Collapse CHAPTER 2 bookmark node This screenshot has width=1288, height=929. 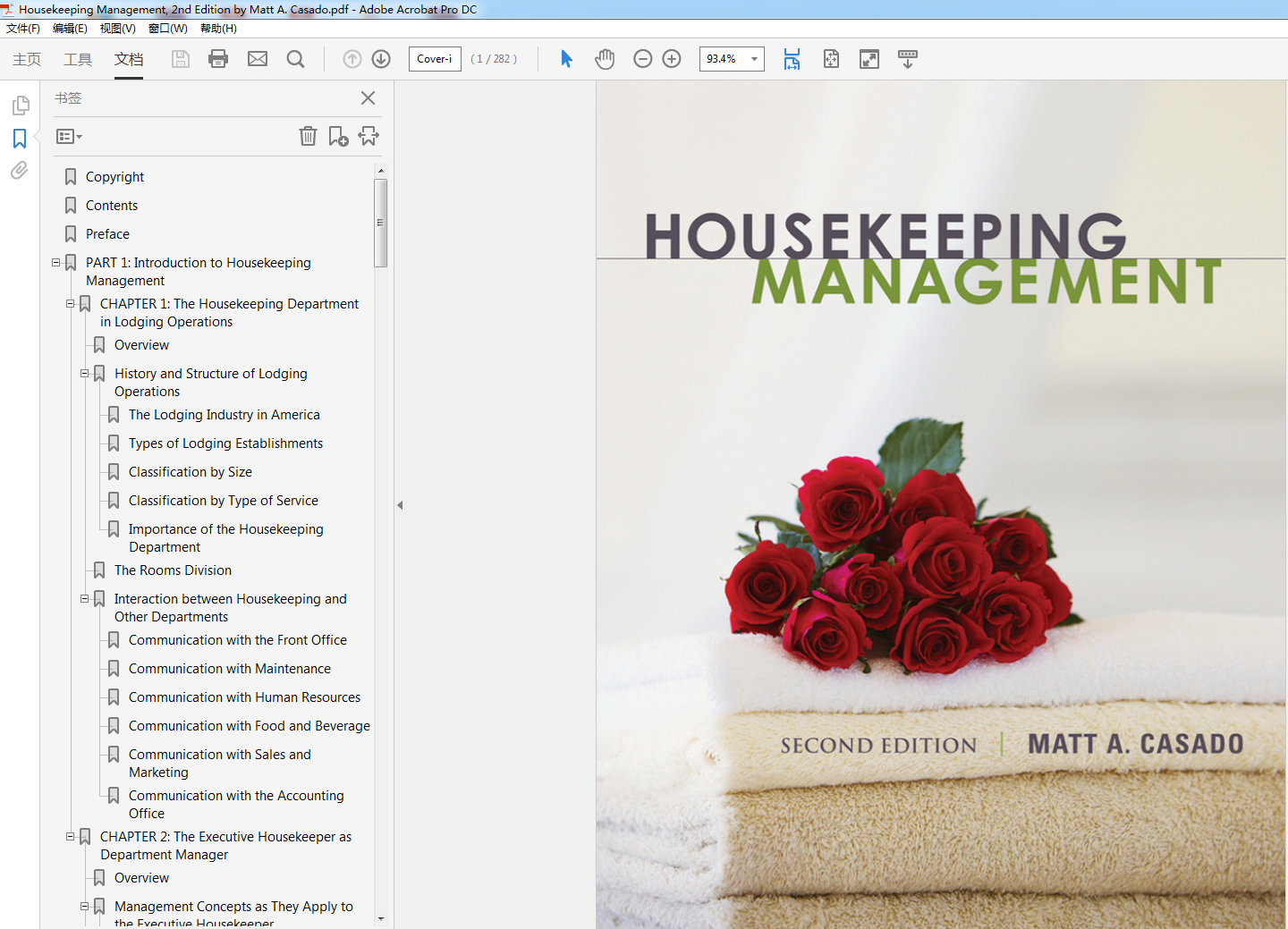point(70,837)
